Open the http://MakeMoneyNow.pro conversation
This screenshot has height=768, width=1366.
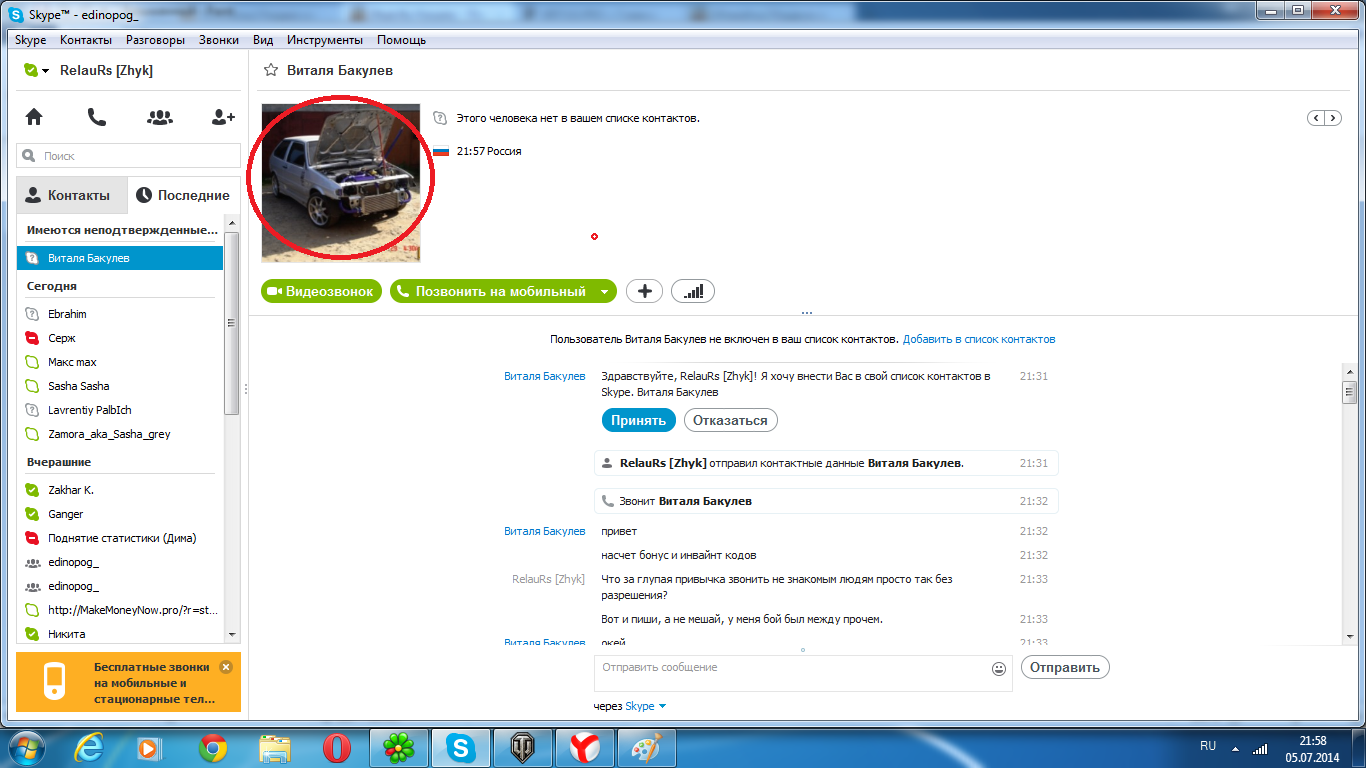point(120,610)
